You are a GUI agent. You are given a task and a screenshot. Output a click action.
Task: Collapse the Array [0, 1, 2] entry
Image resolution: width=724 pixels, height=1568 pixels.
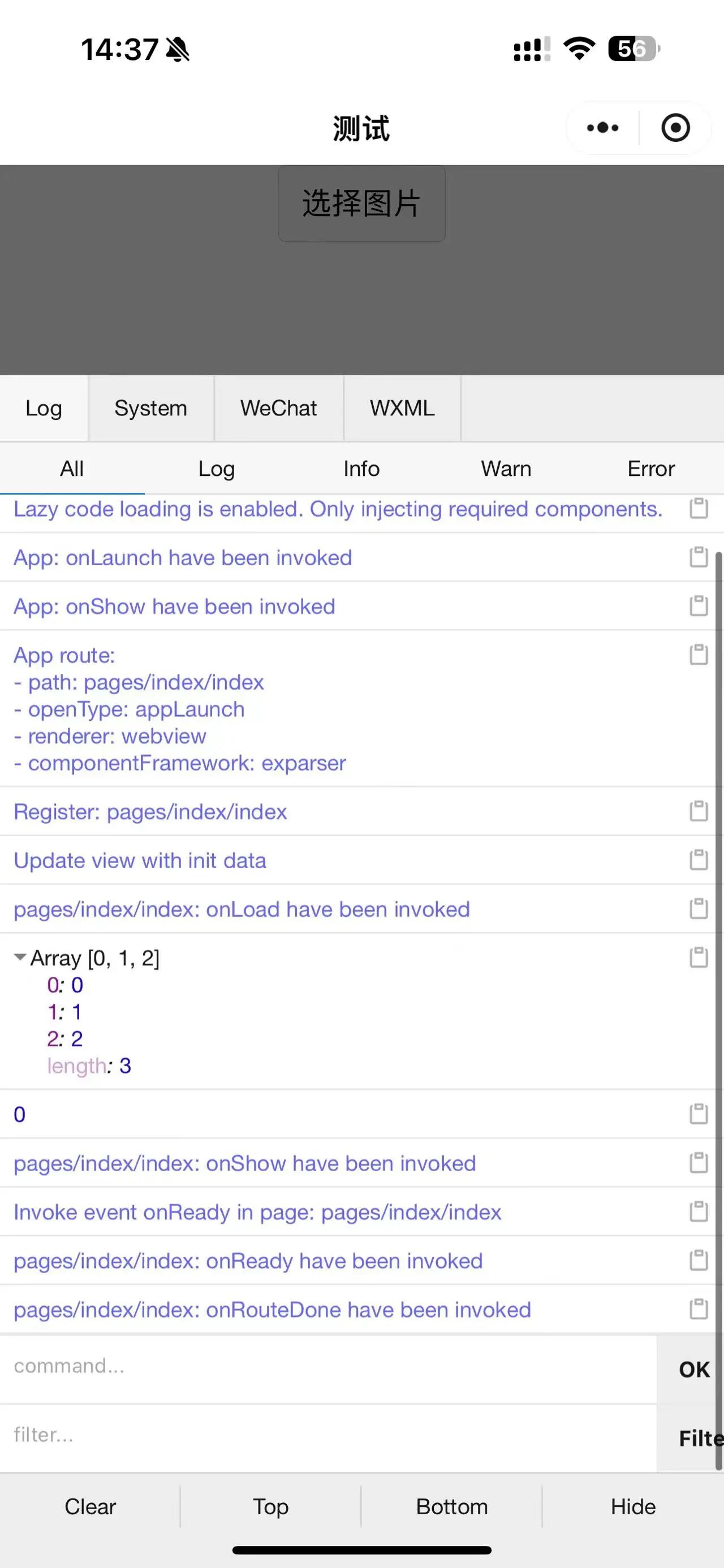(20, 958)
